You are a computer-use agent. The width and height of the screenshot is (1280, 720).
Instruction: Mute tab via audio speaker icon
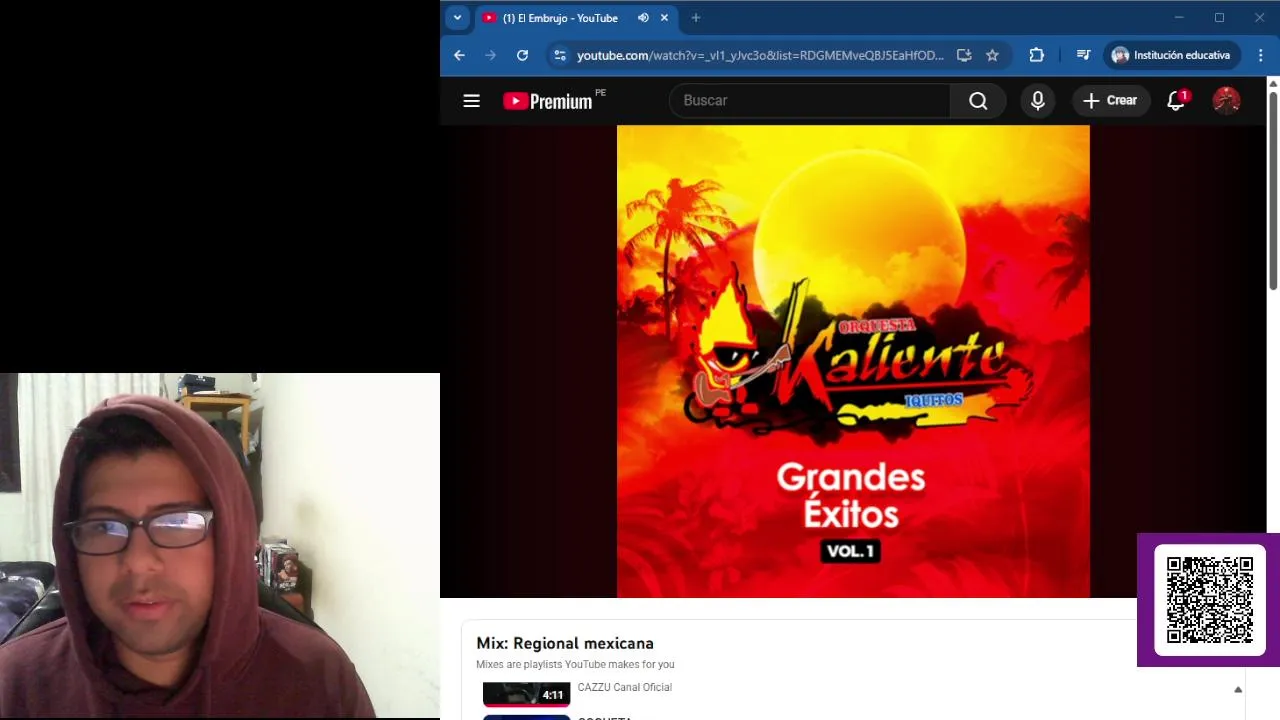[x=643, y=18]
